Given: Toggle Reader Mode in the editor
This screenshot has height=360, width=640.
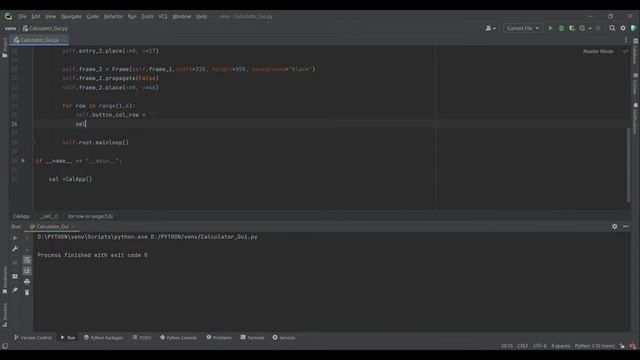Looking at the screenshot, I should [598, 51].
